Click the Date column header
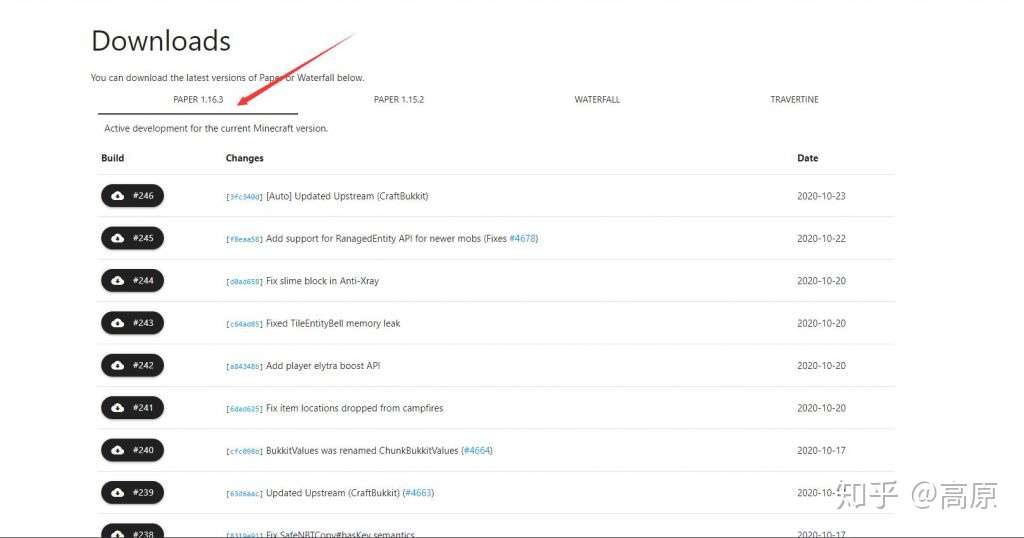This screenshot has width=1024, height=538. [x=807, y=158]
